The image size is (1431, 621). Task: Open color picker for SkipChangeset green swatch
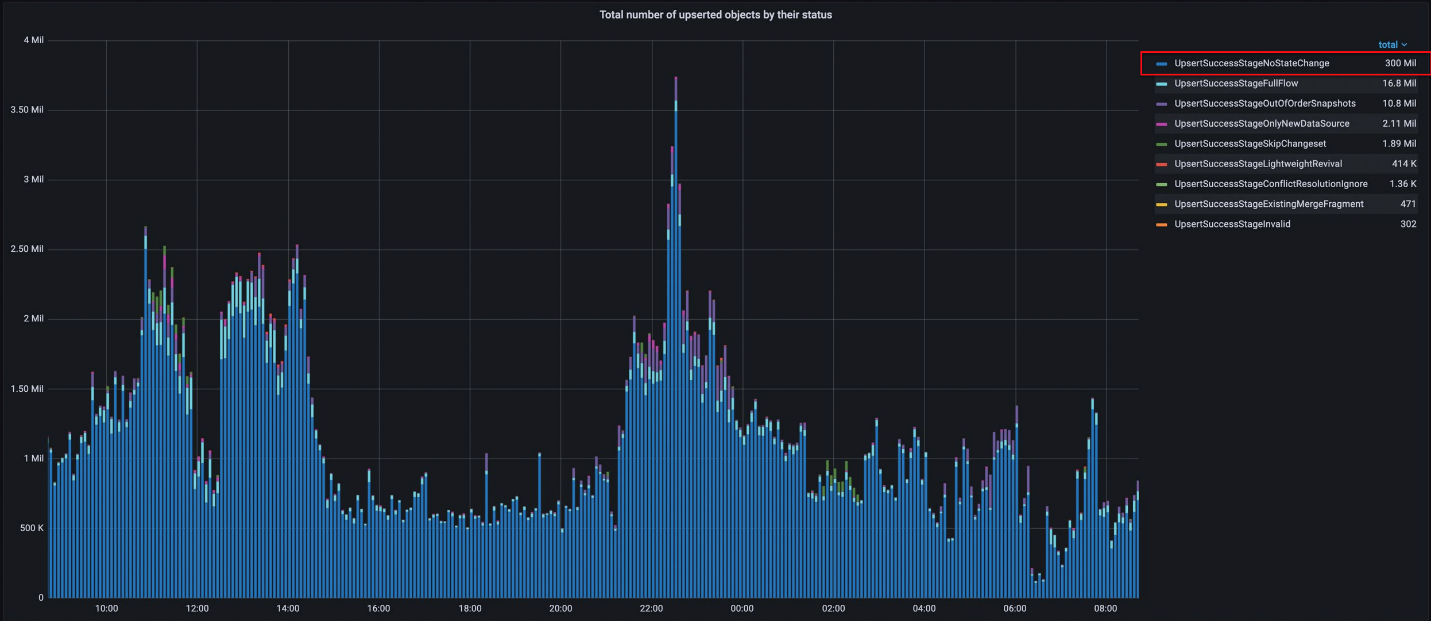point(1161,144)
